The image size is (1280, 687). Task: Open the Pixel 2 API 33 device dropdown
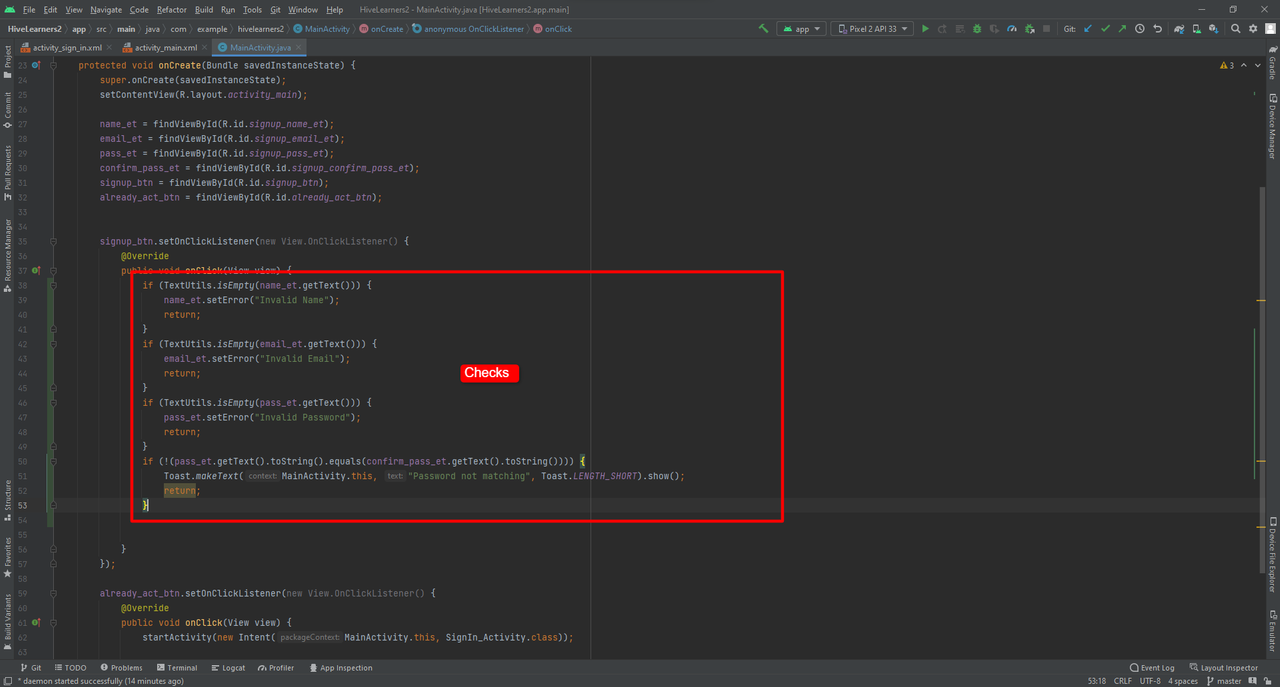pyautogui.click(x=872, y=29)
